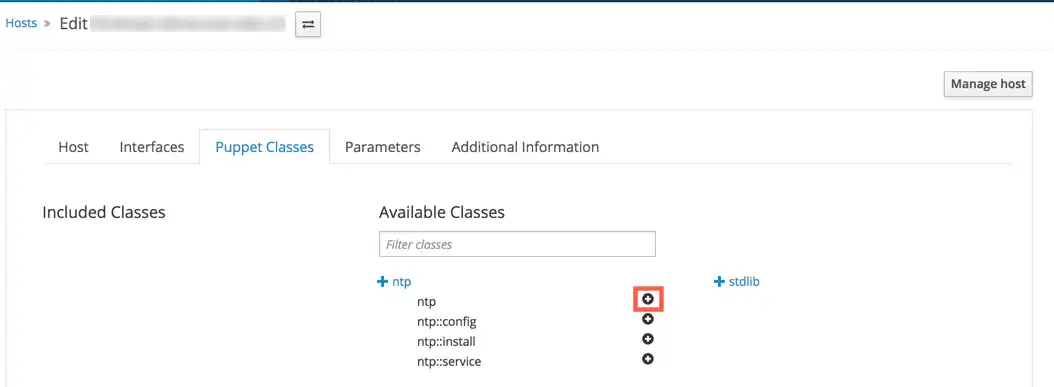
Task: Open the Additional Information tab
Action: (525, 146)
